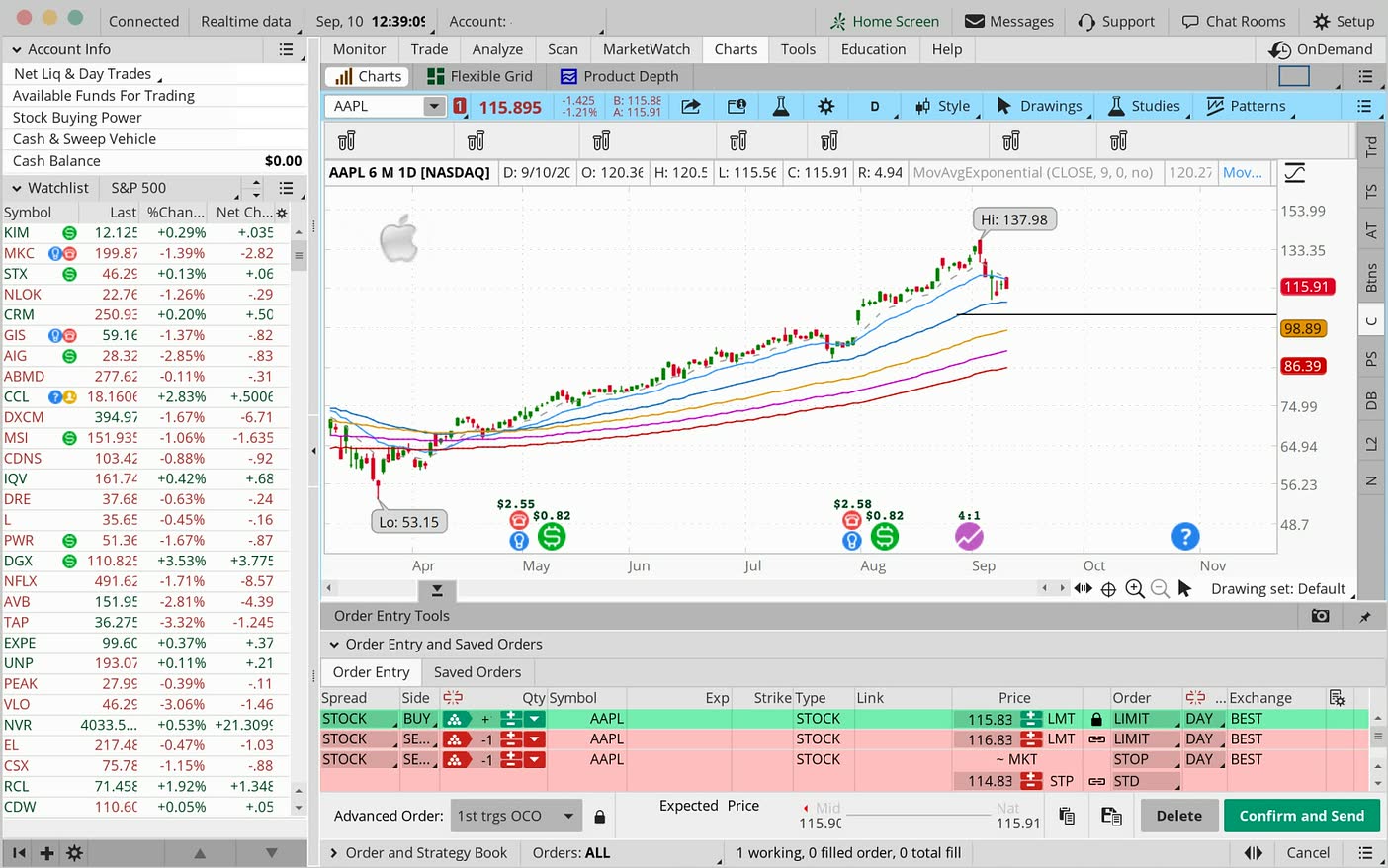
Task: Open the fundamentals briefcase icon in chart toolbar
Action: click(x=737, y=107)
